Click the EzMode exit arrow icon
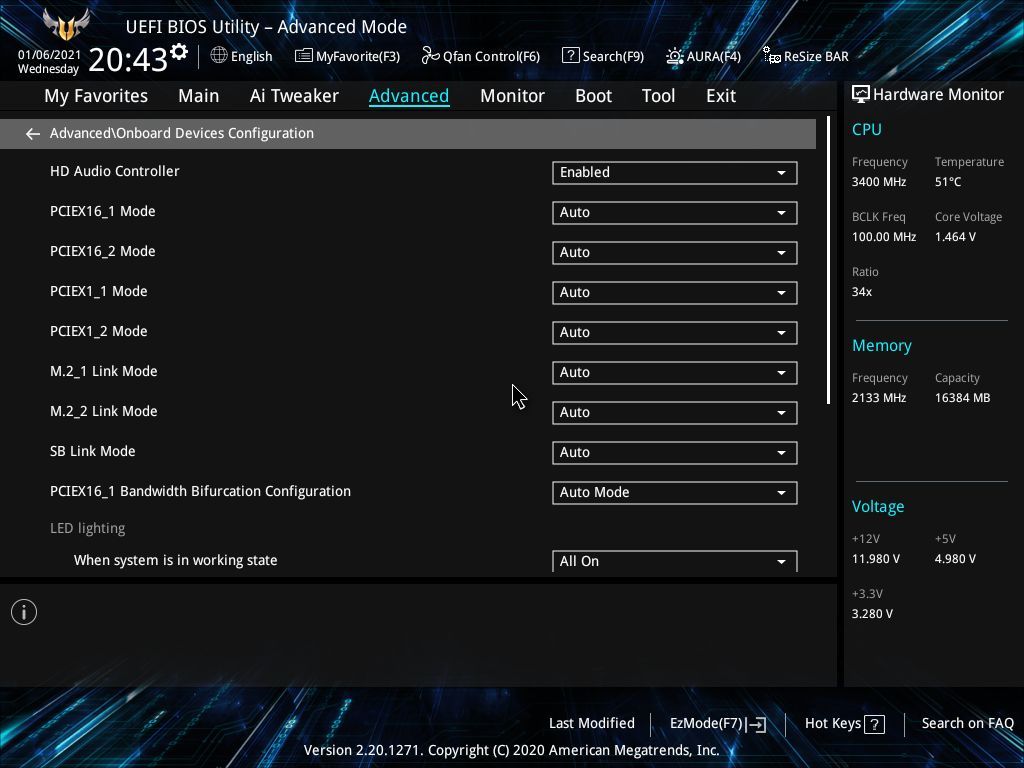1024x768 pixels. (x=756, y=724)
